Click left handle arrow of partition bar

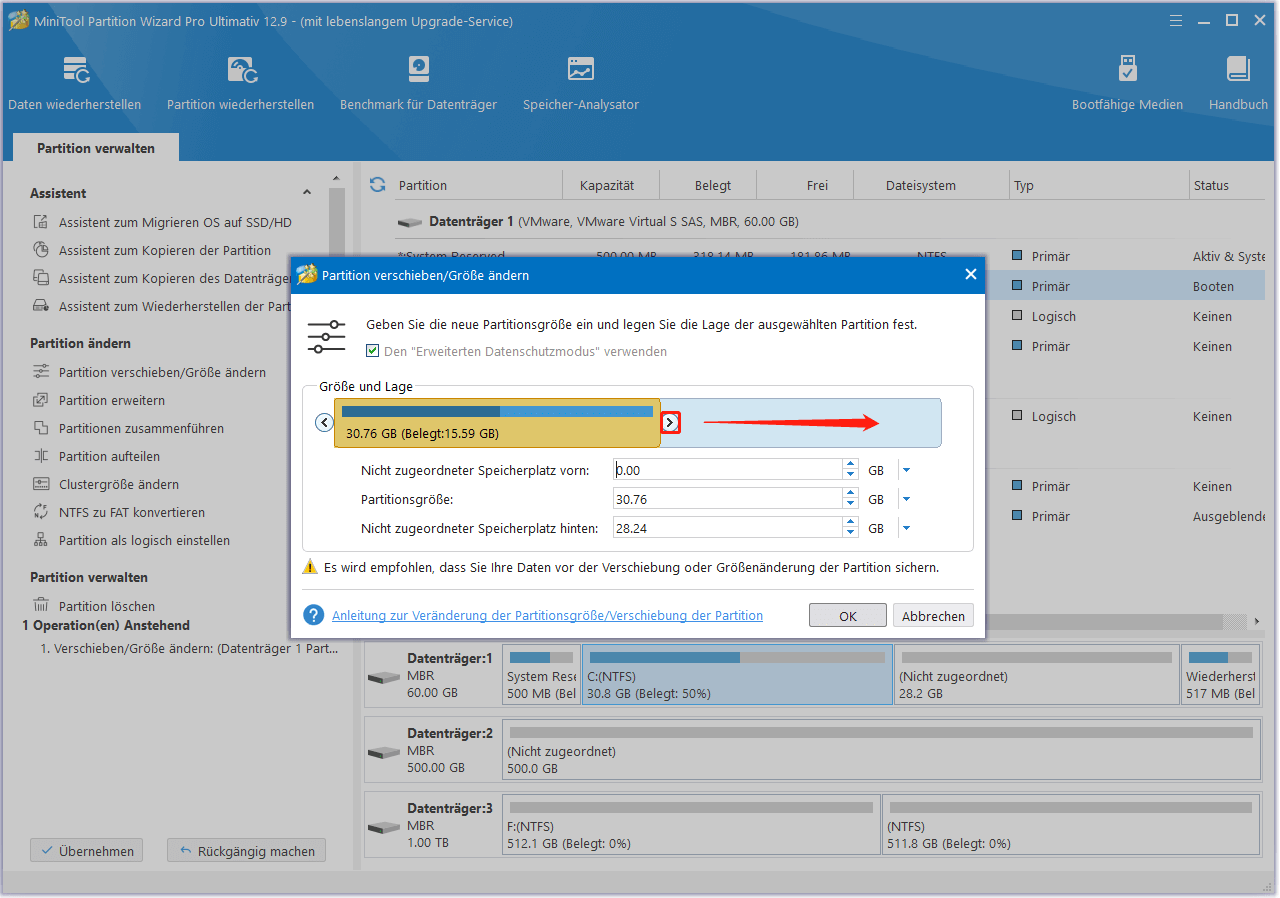point(324,423)
